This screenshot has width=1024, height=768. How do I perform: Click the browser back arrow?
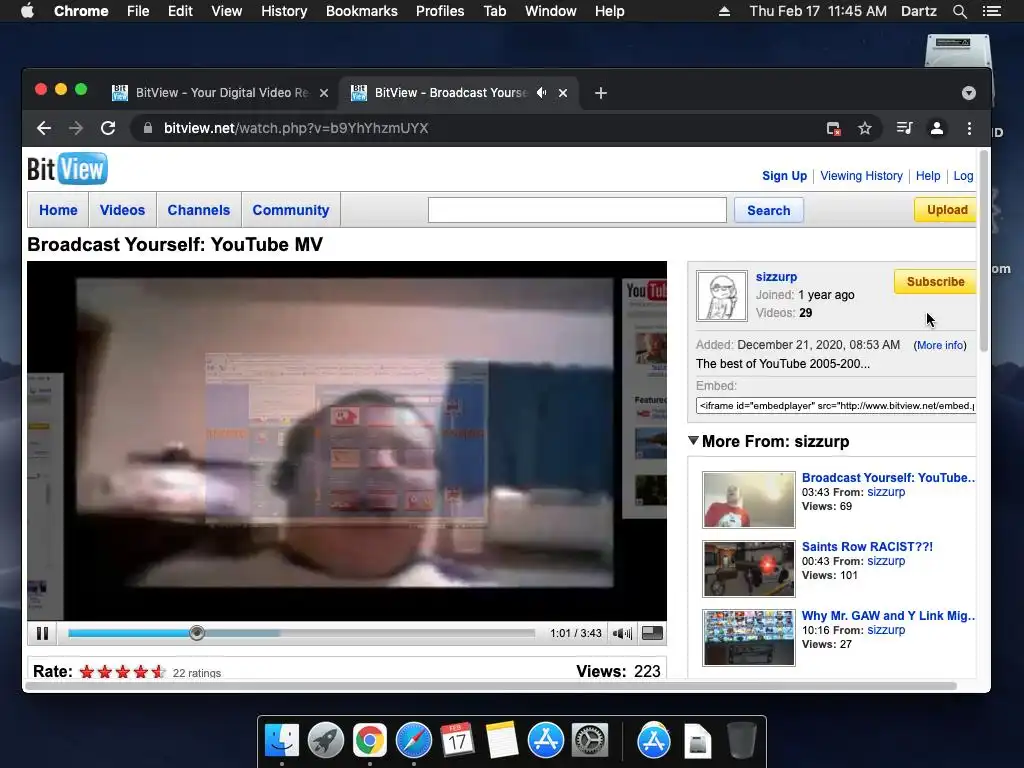pyautogui.click(x=44, y=128)
